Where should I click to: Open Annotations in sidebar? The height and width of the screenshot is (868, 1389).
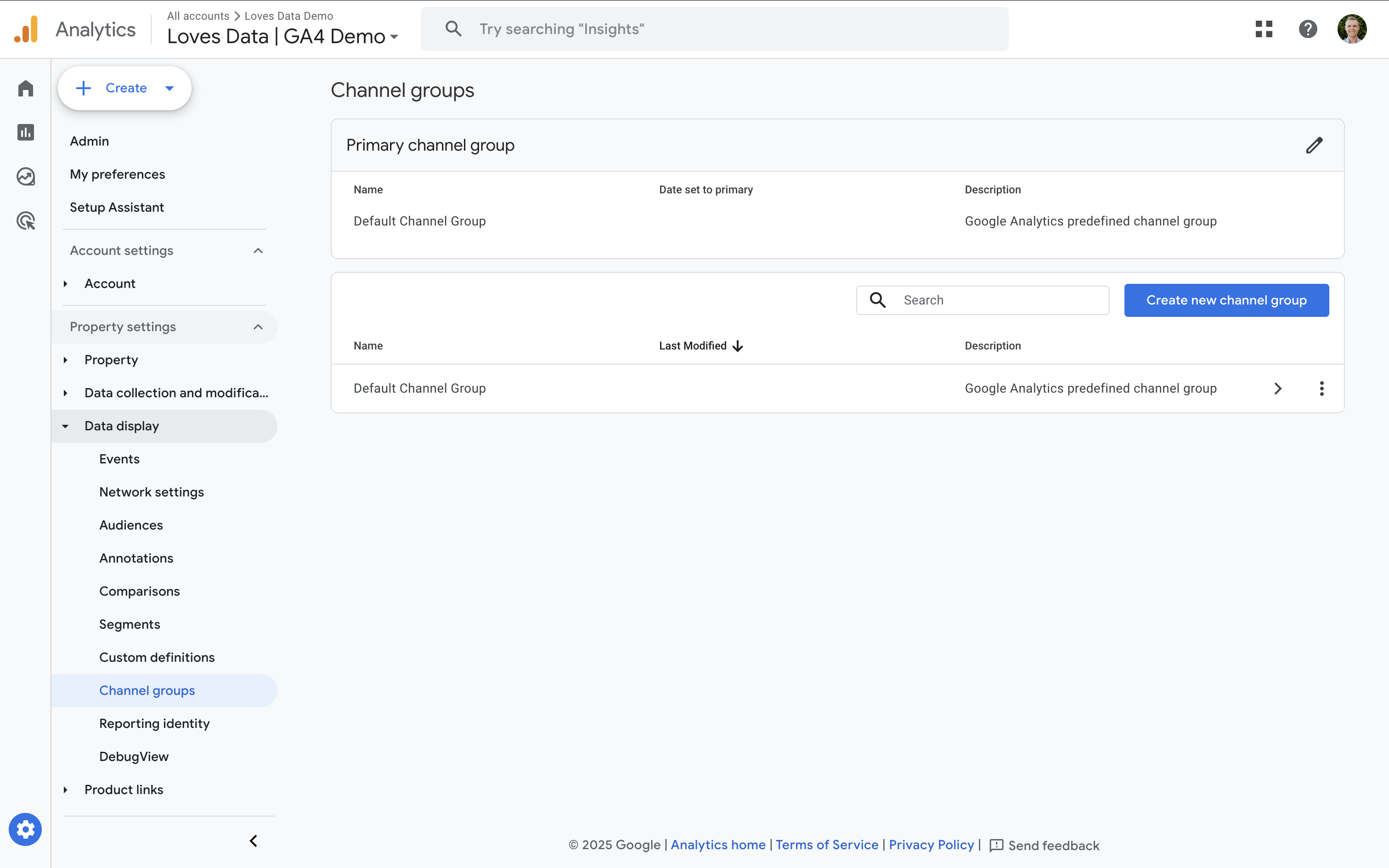coord(136,558)
